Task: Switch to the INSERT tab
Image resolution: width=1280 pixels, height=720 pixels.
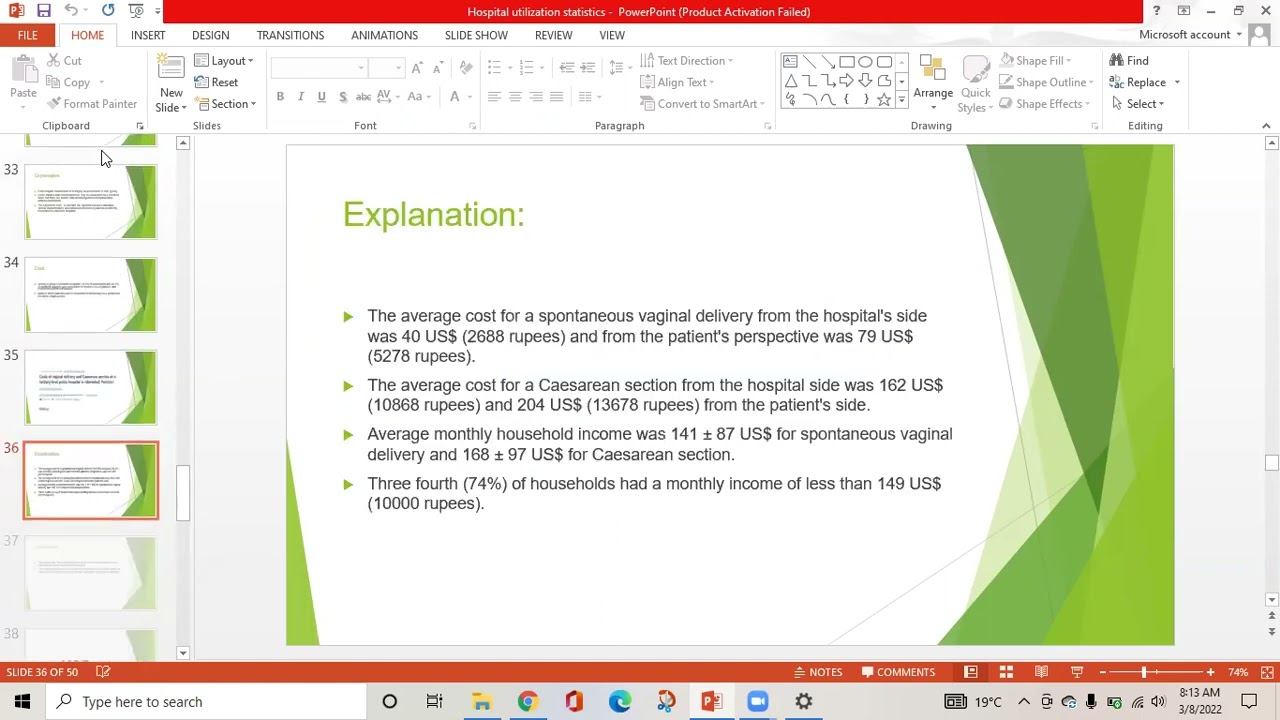Action: tap(147, 35)
